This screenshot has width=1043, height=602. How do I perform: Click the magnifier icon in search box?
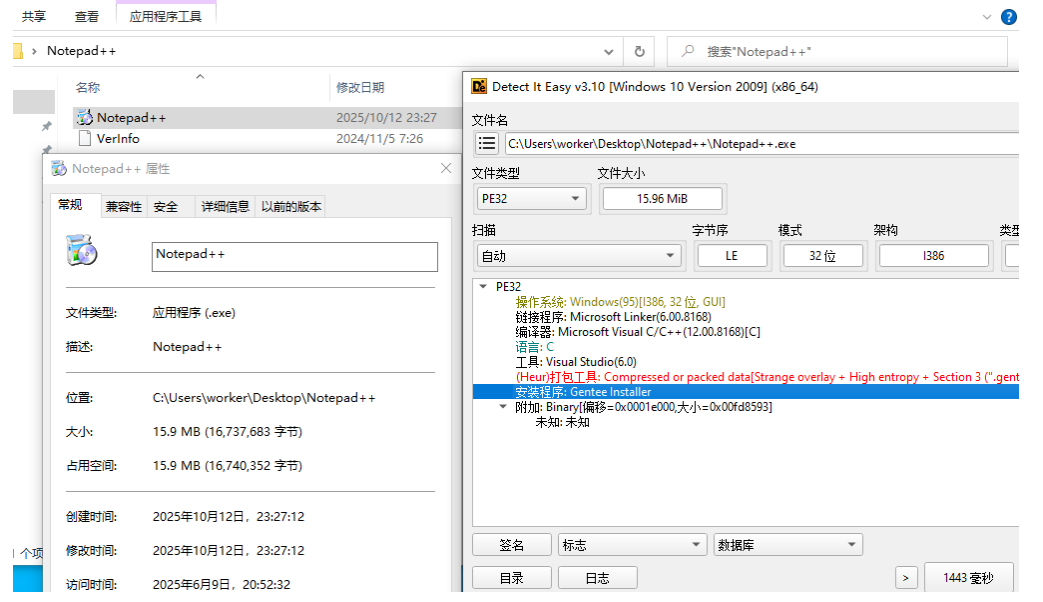(688, 51)
